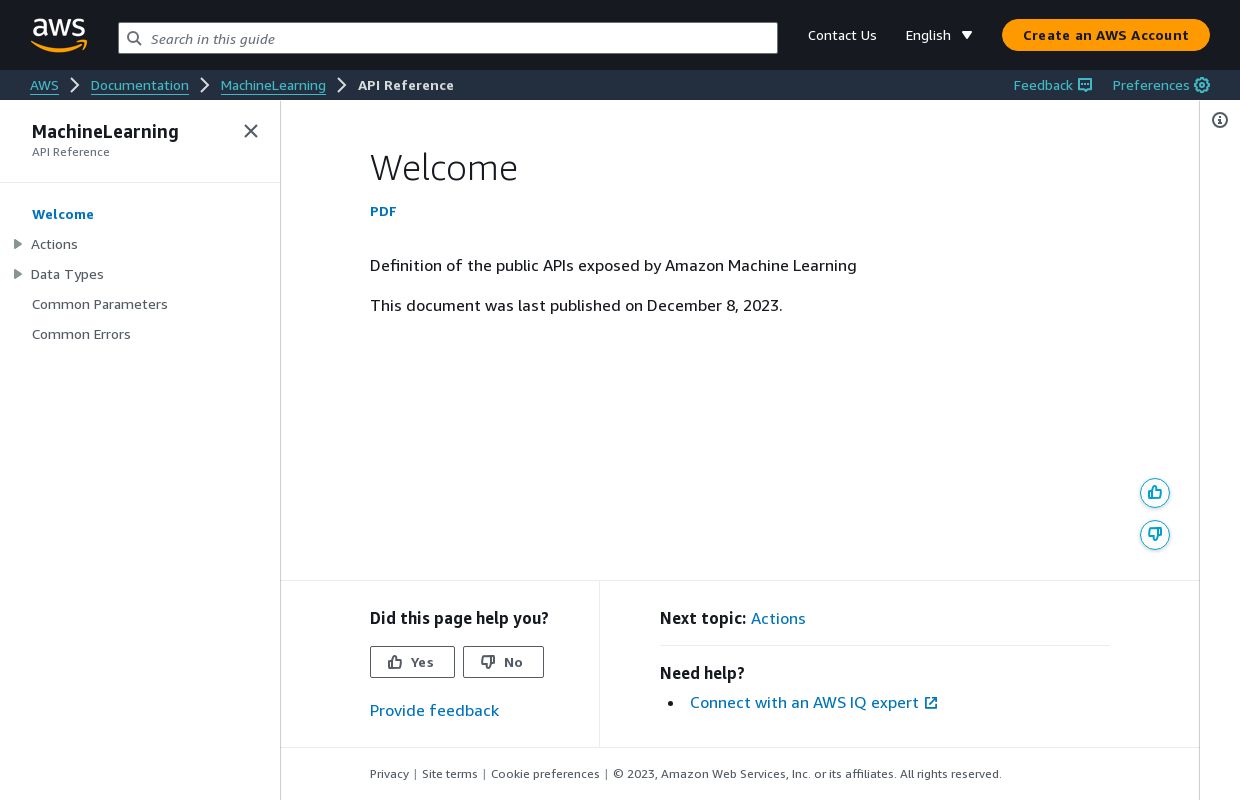Go to next topic Actions link
Image resolution: width=1240 pixels, height=800 pixels.
coord(778,618)
